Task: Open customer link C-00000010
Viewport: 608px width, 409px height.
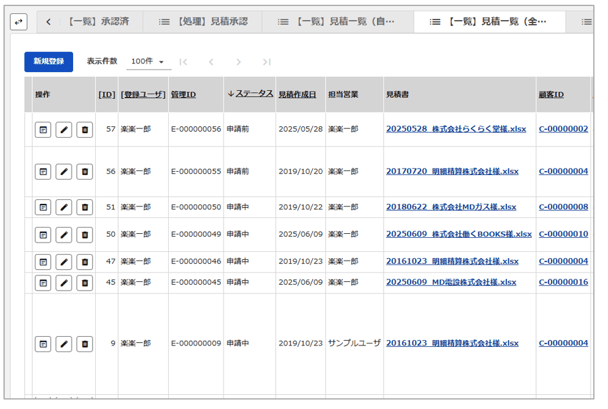Action: click(x=563, y=234)
